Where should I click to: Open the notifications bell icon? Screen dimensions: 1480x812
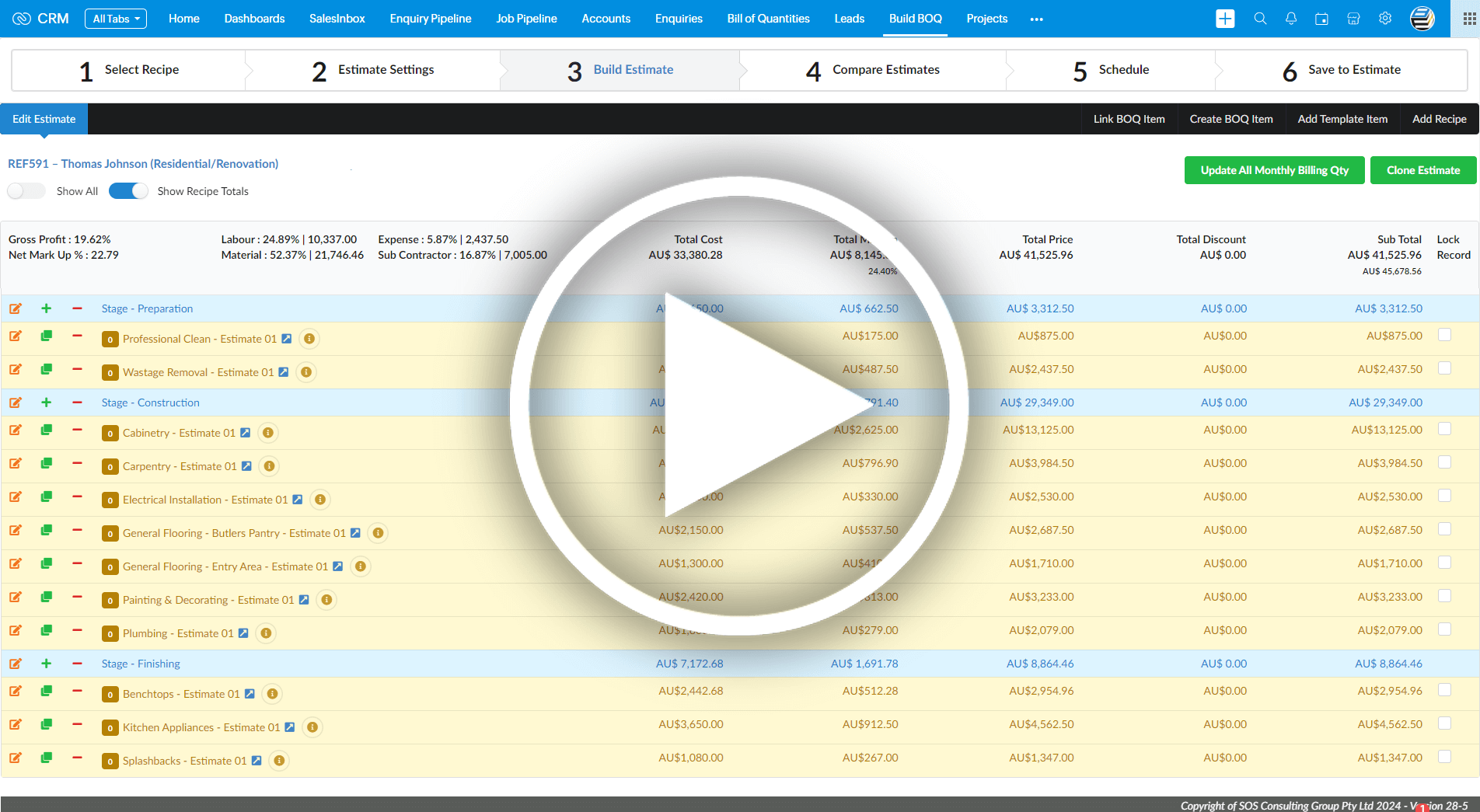click(x=1291, y=19)
